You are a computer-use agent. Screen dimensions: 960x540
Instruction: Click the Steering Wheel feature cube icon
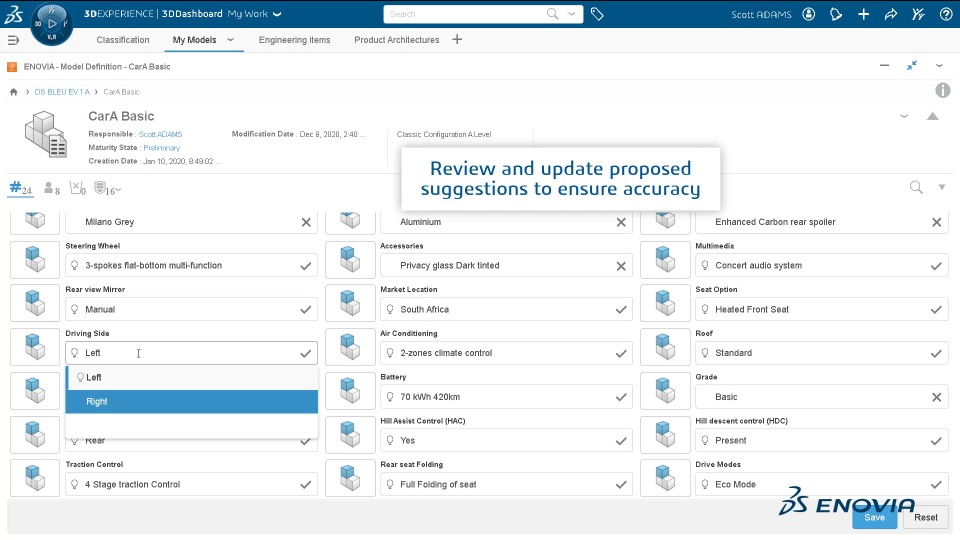35,259
